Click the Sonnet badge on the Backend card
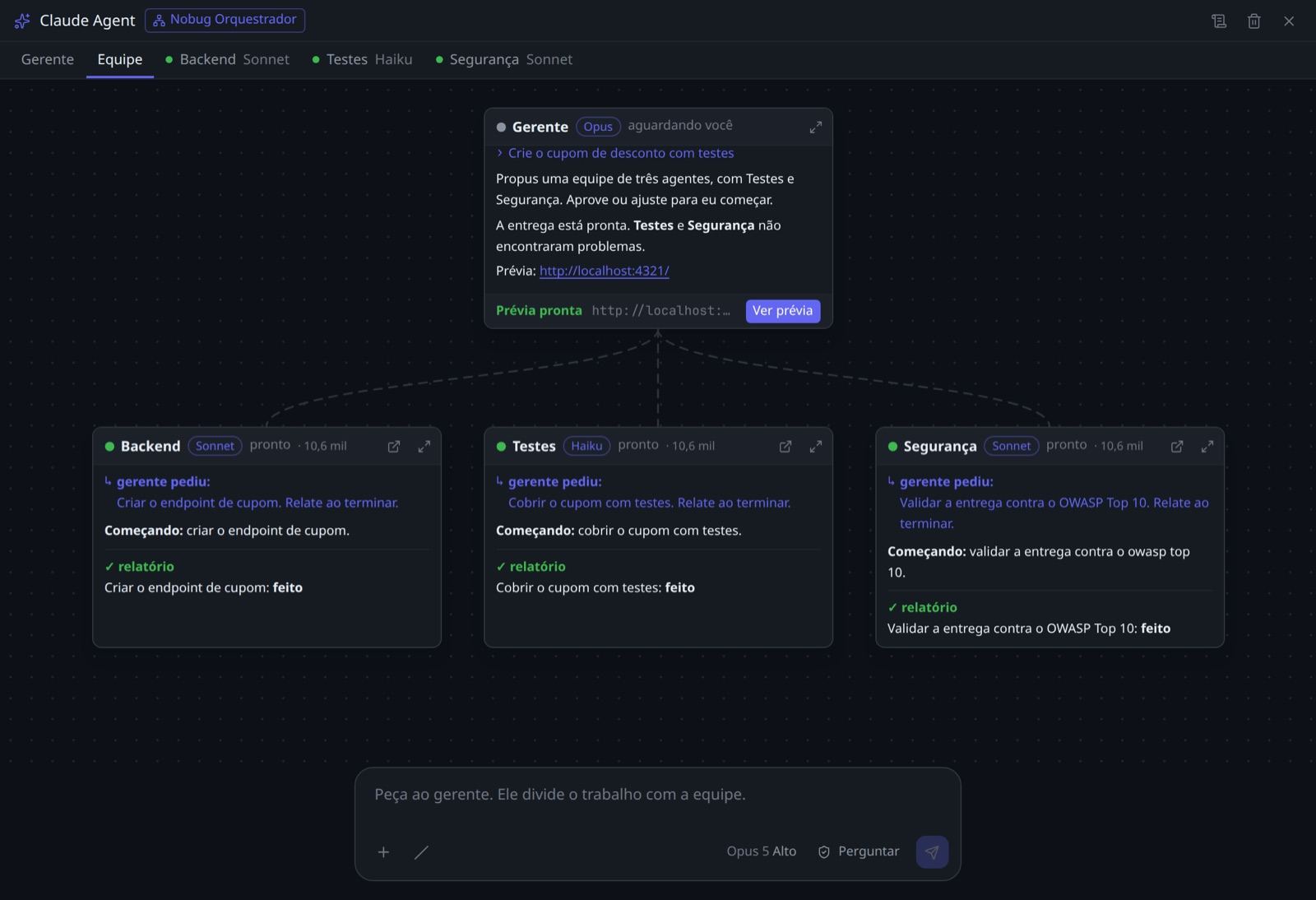1316x900 pixels. pos(215,446)
